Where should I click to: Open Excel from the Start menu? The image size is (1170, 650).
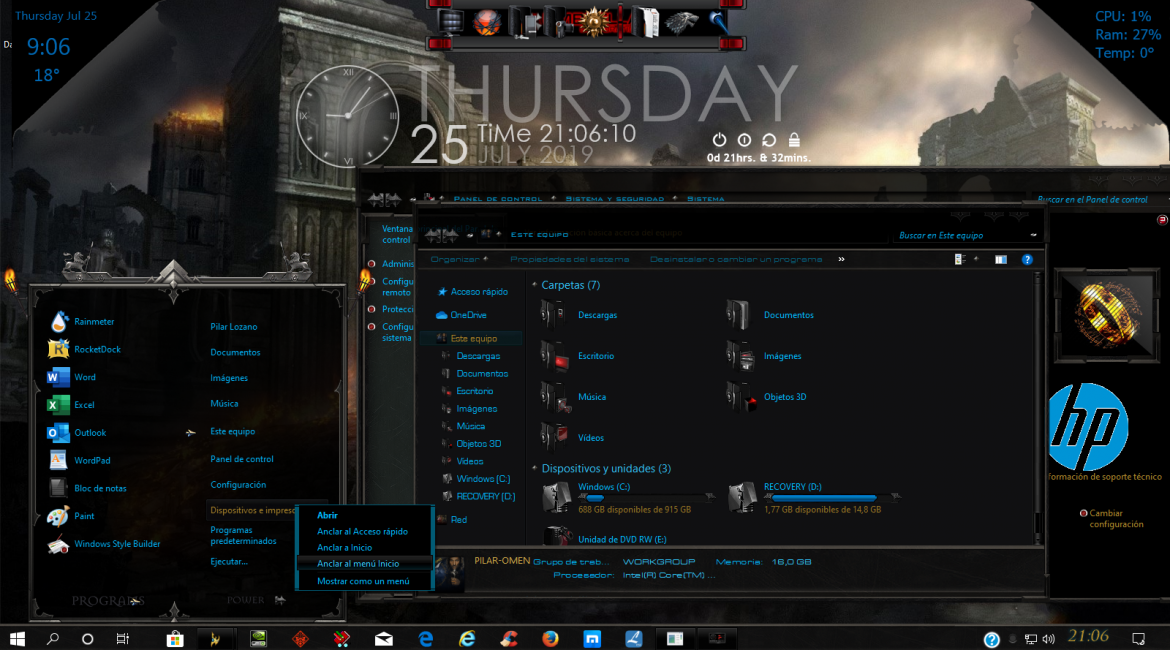click(71, 404)
